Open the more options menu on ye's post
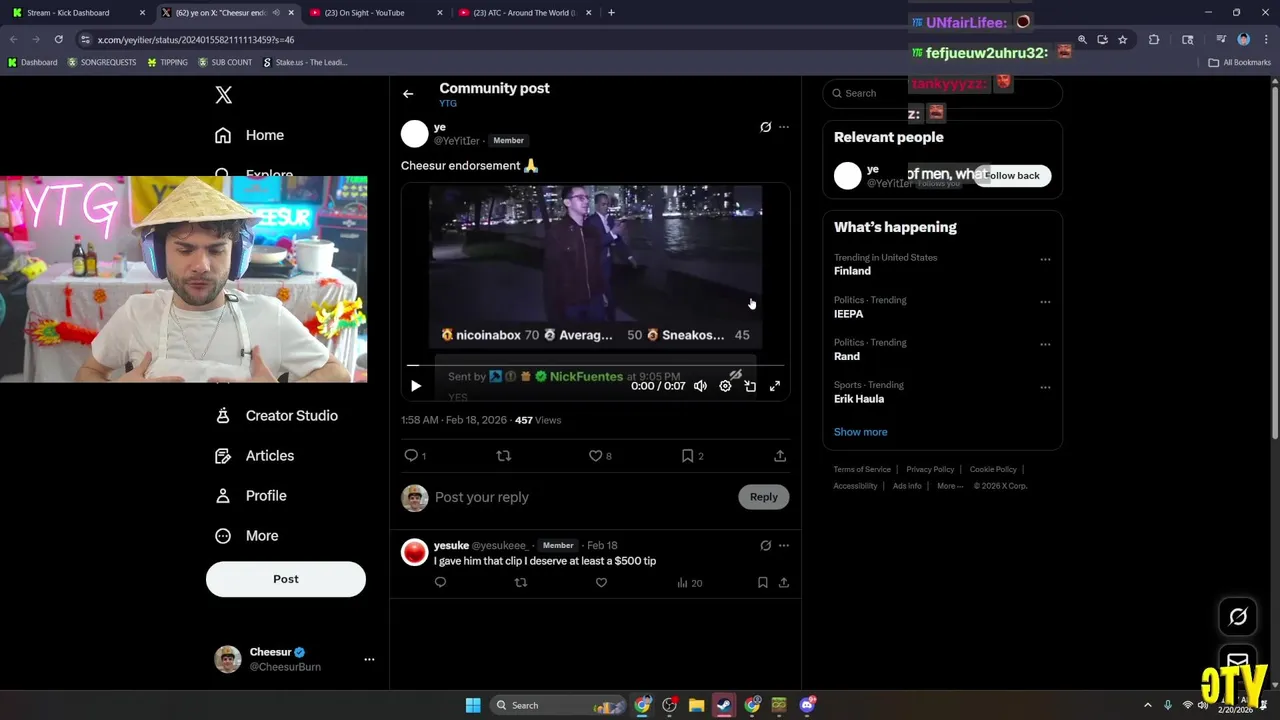The height and width of the screenshot is (720, 1280). pyautogui.click(x=784, y=127)
